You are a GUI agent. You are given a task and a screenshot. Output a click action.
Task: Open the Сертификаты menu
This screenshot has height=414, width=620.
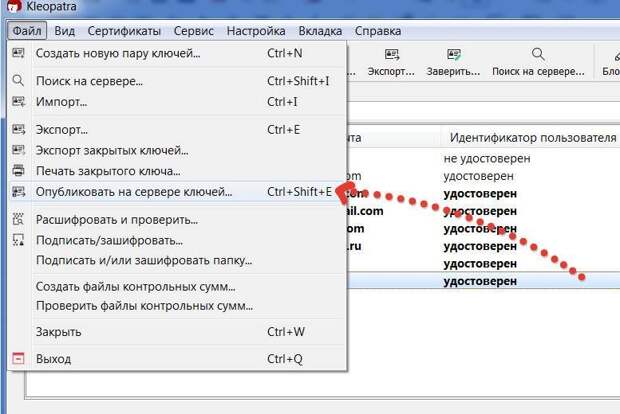point(124,31)
